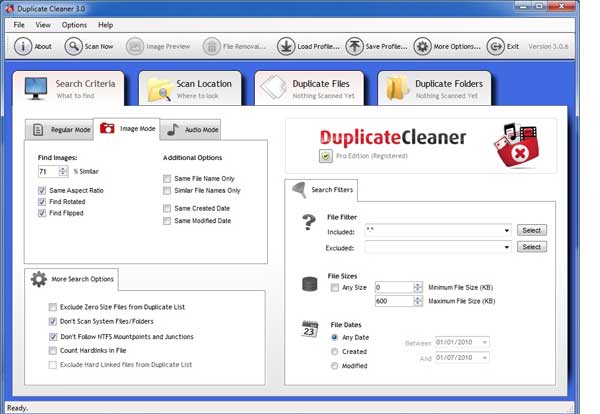Open the View menu
Image resolution: width=600 pixels, height=414 pixels.
(x=43, y=25)
